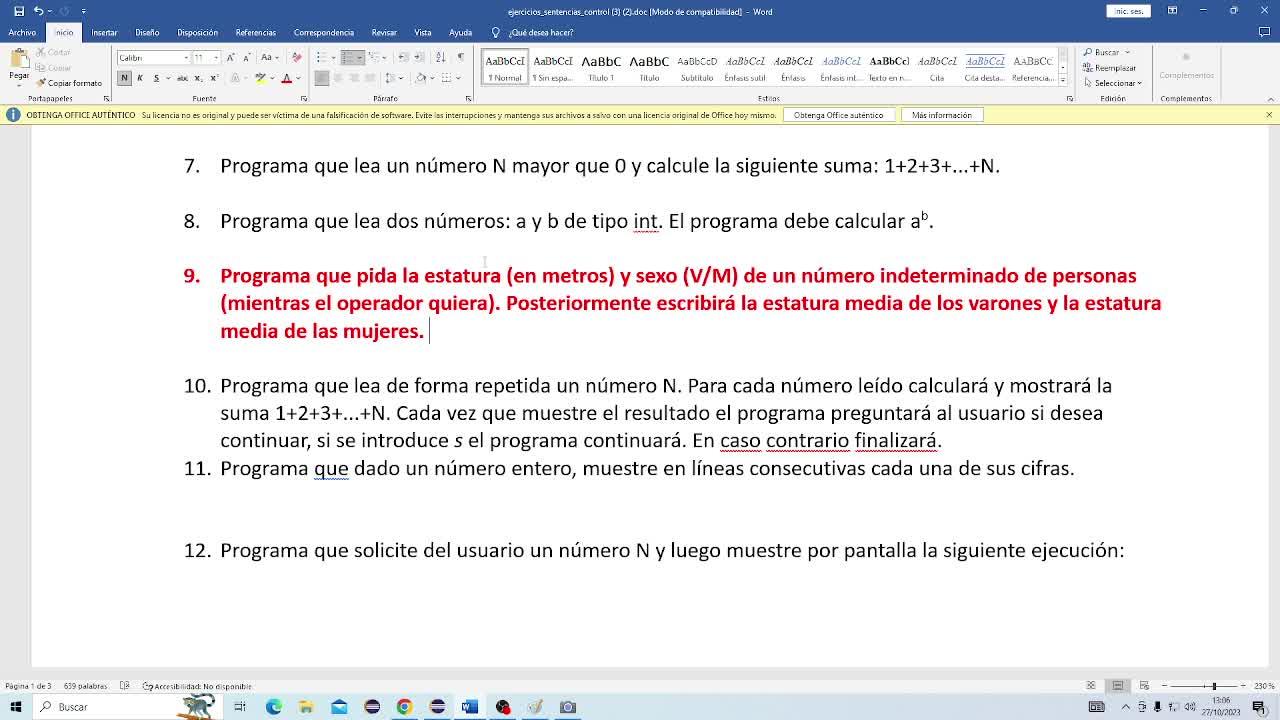Open Microsoft Edge from the taskbar
Image resolution: width=1280 pixels, height=720 pixels.
tap(273, 707)
